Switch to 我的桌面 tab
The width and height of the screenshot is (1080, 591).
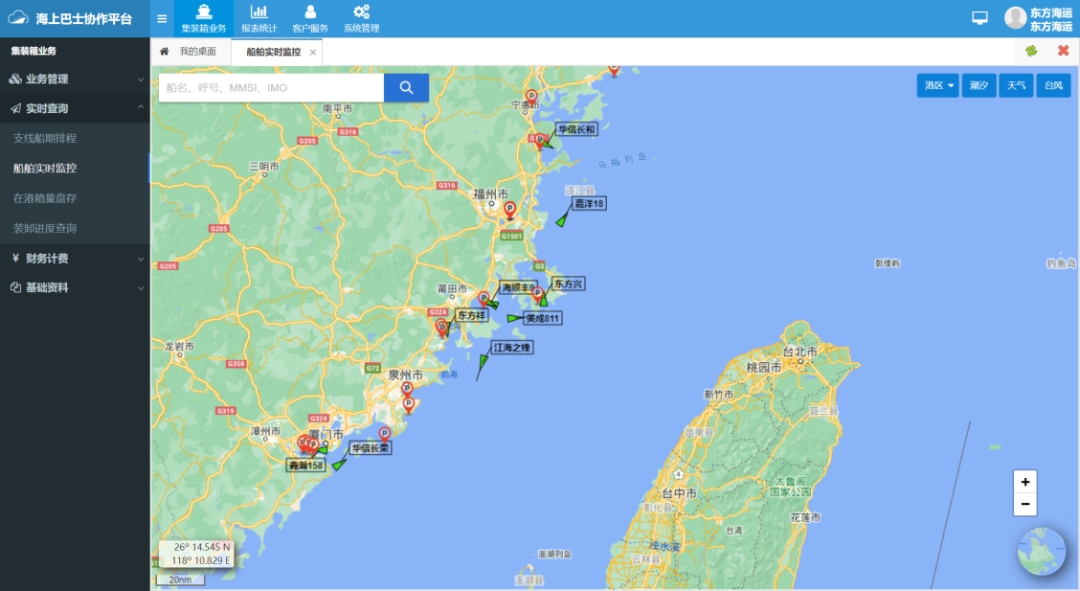coord(197,52)
